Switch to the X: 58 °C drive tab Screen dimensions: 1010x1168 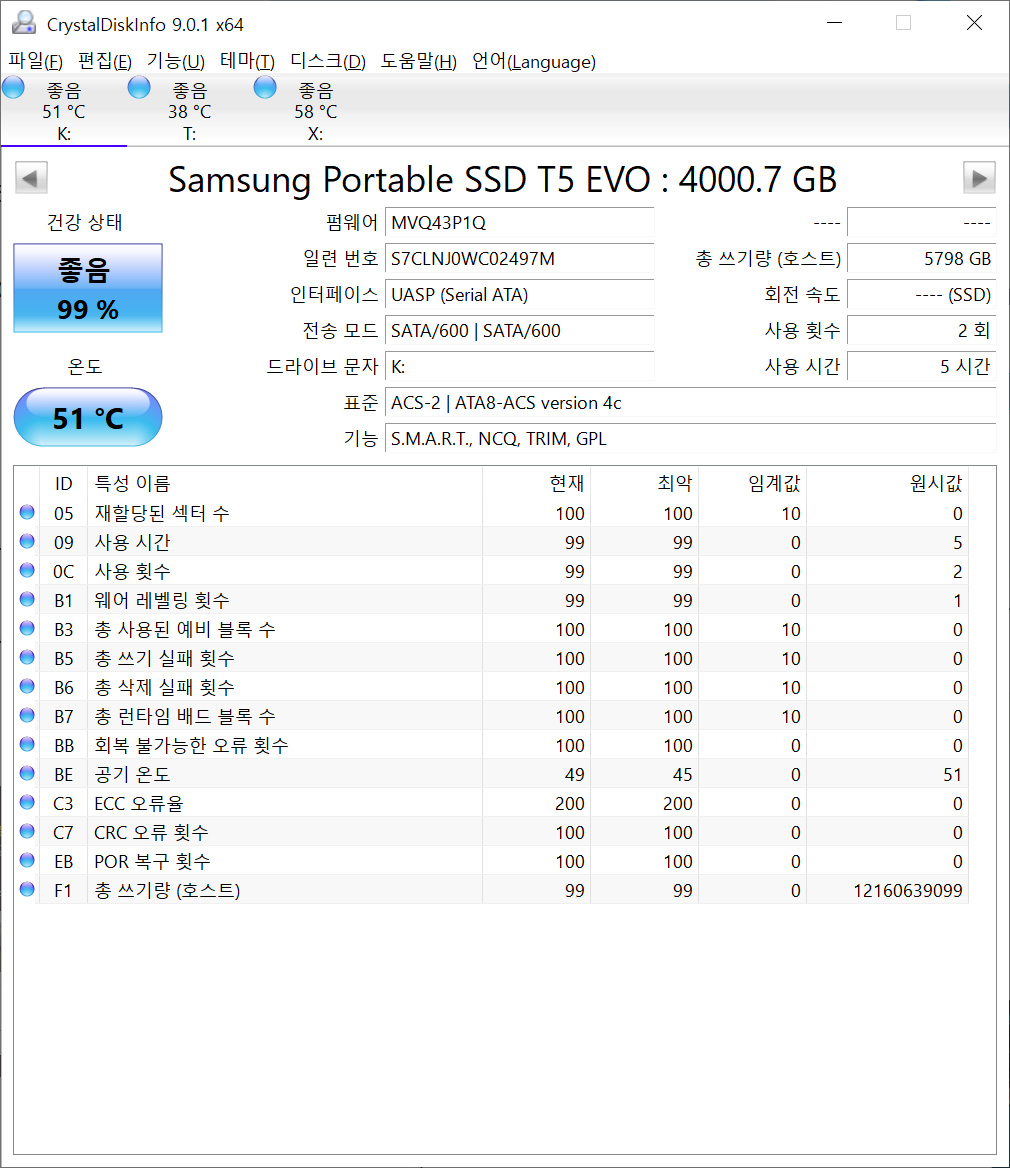(315, 111)
